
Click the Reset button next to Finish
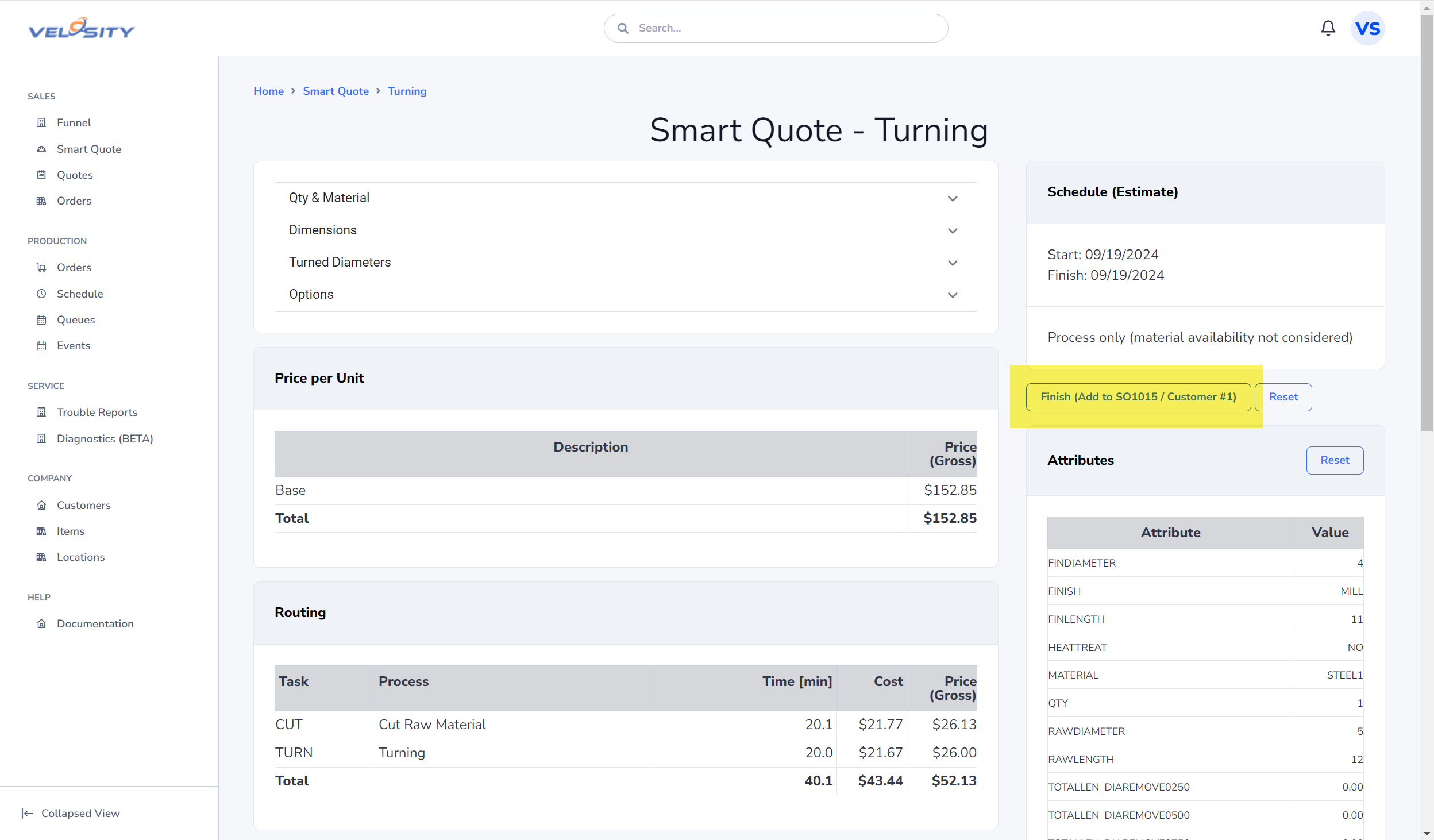pos(1284,397)
